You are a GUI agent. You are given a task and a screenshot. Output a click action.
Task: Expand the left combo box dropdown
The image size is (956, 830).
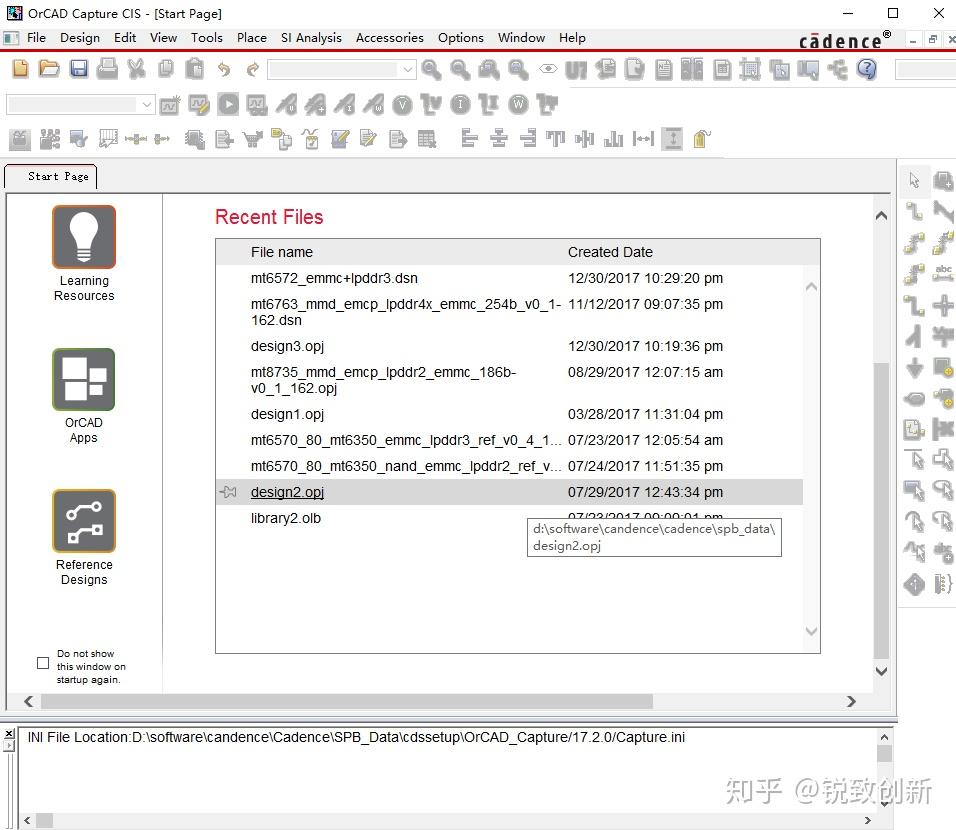click(x=146, y=104)
